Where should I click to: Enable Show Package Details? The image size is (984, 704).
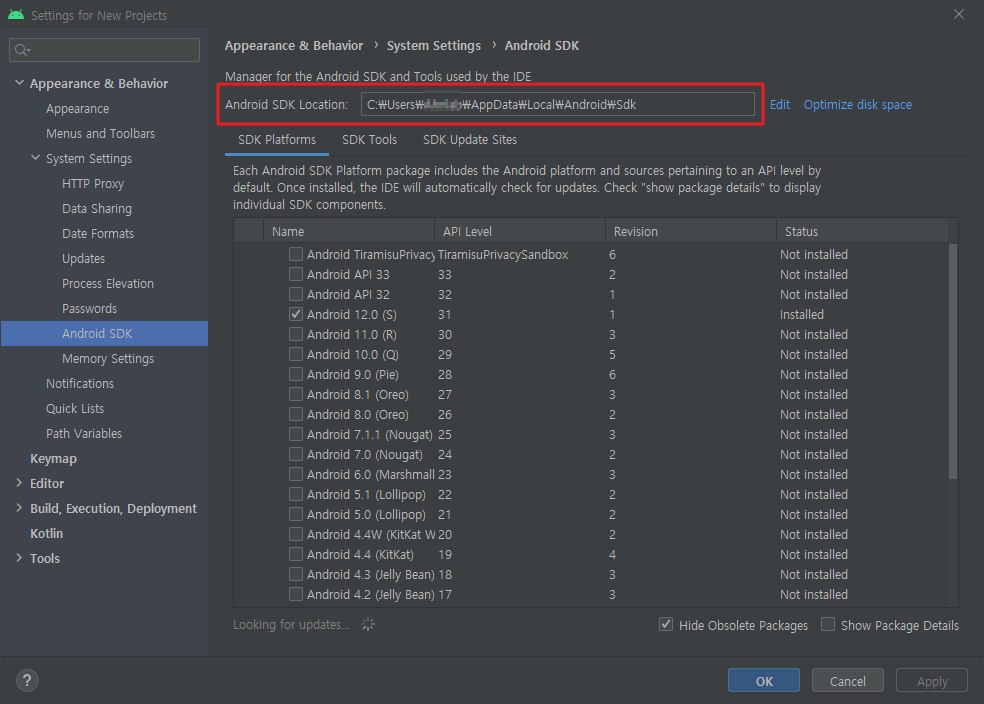(x=828, y=624)
